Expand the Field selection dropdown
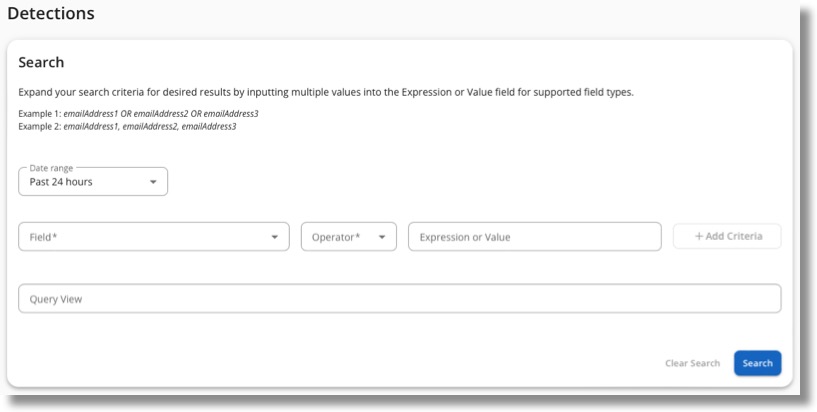The width and height of the screenshot is (817, 412). (153, 237)
